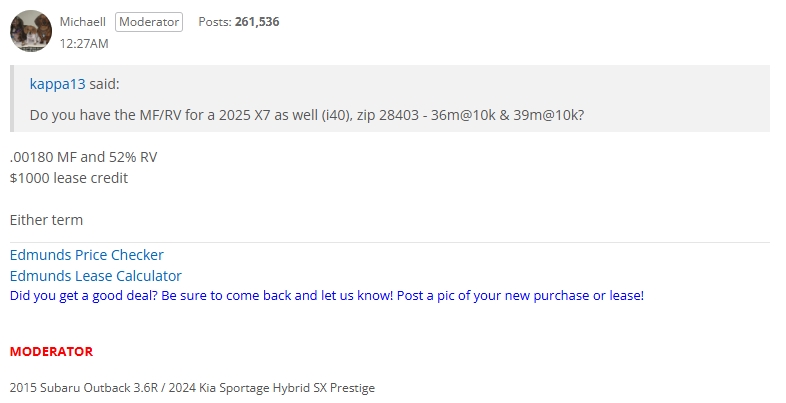
Task: Open the Edmunds Price Checker link
Action: 87,255
